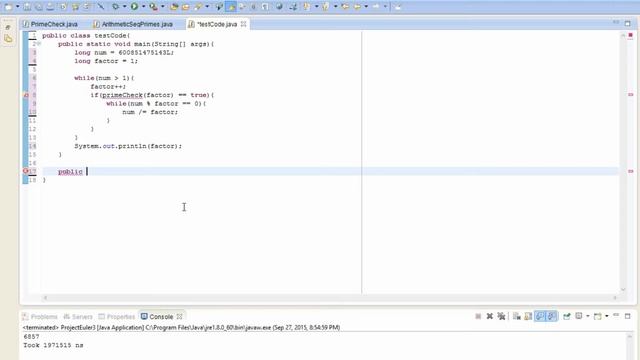Click the New Java Class icon

point(198,7)
